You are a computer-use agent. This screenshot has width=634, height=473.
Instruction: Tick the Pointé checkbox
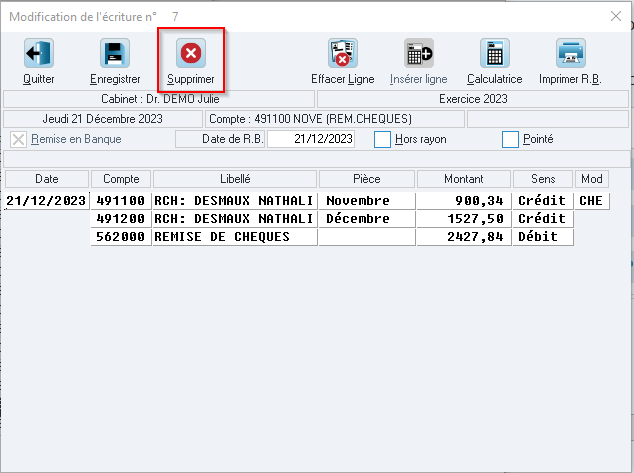click(x=510, y=139)
